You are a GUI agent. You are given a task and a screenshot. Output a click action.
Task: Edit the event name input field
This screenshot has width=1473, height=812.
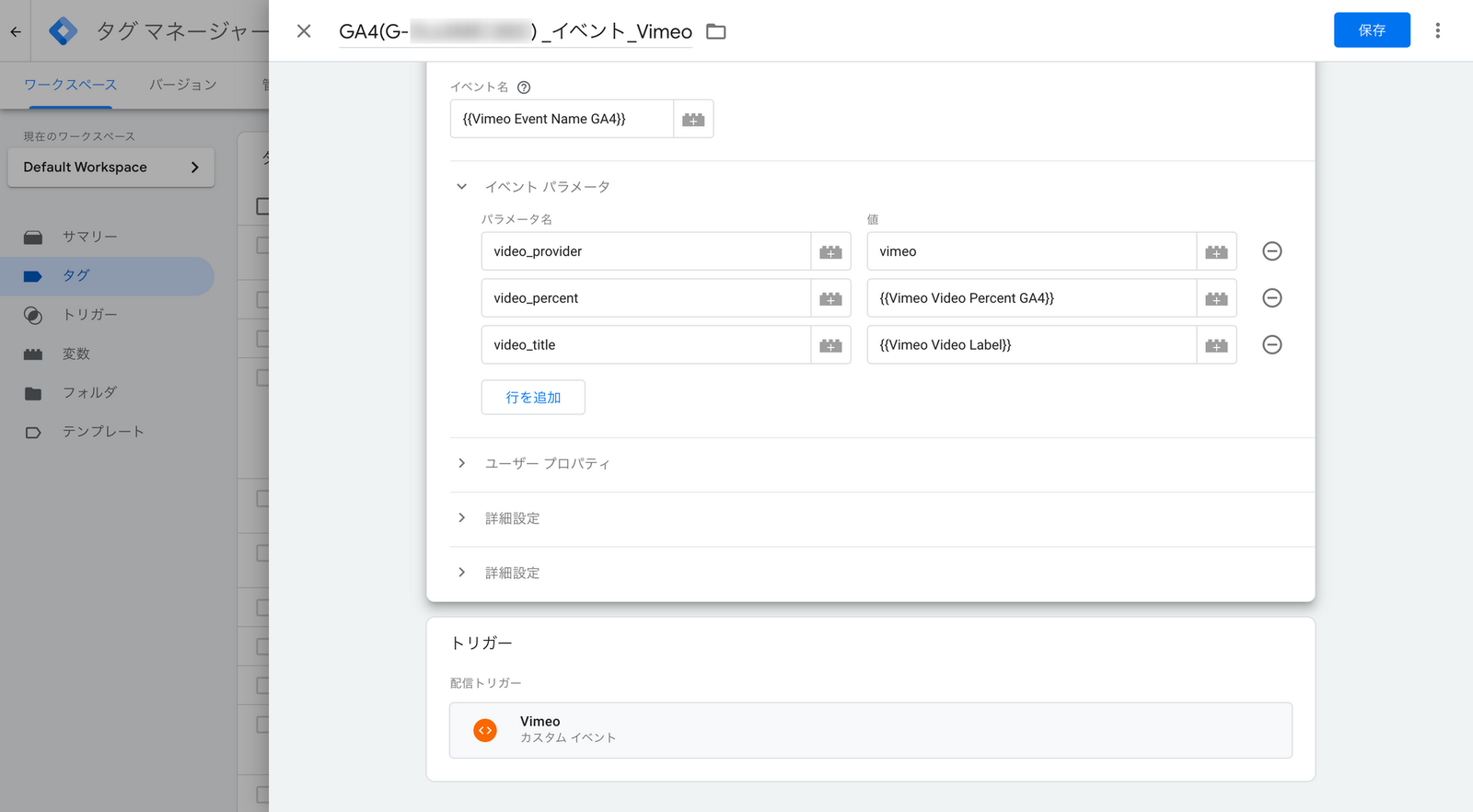562,119
